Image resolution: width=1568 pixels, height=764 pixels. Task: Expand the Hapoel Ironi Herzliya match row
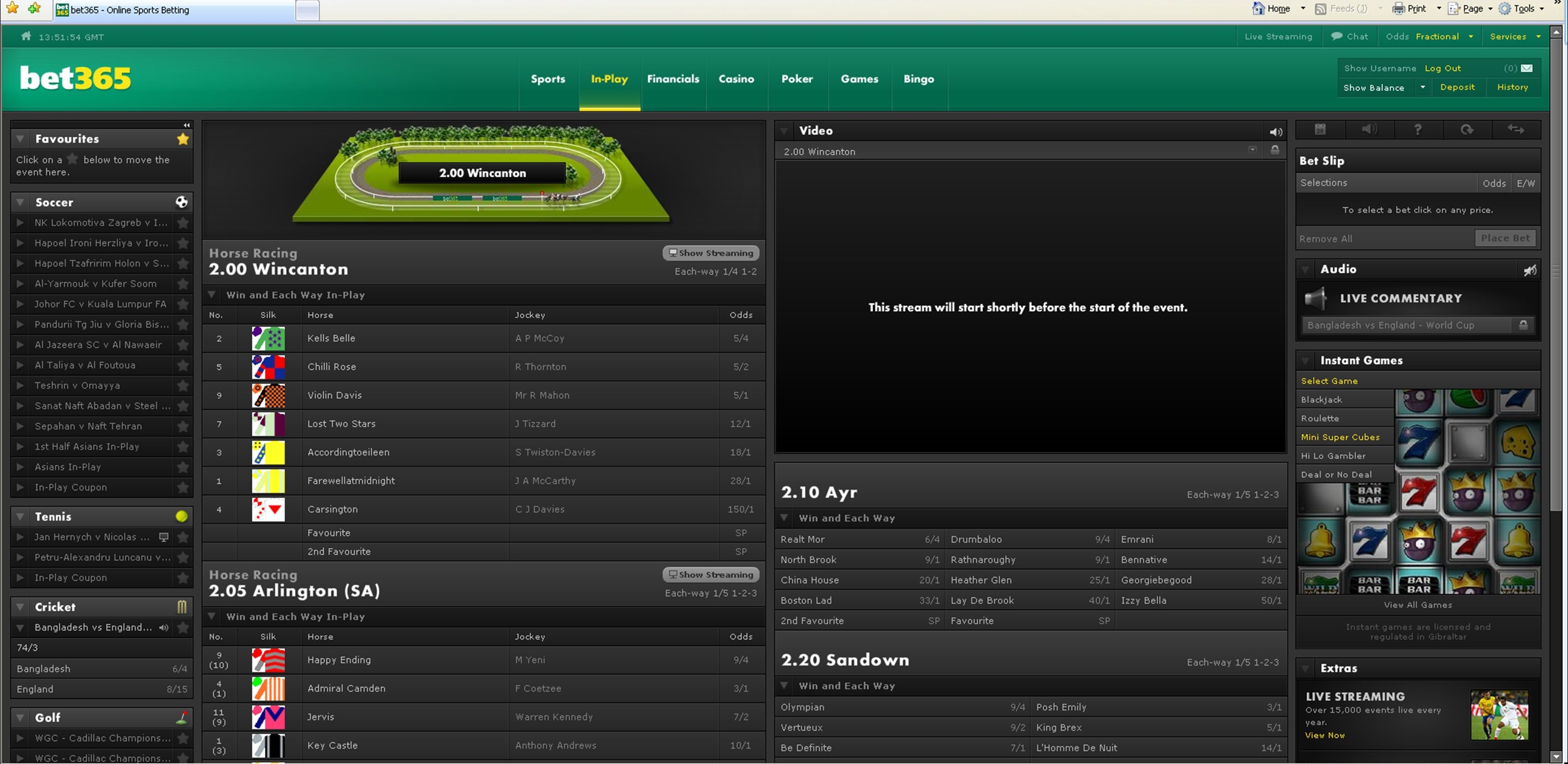coord(20,243)
